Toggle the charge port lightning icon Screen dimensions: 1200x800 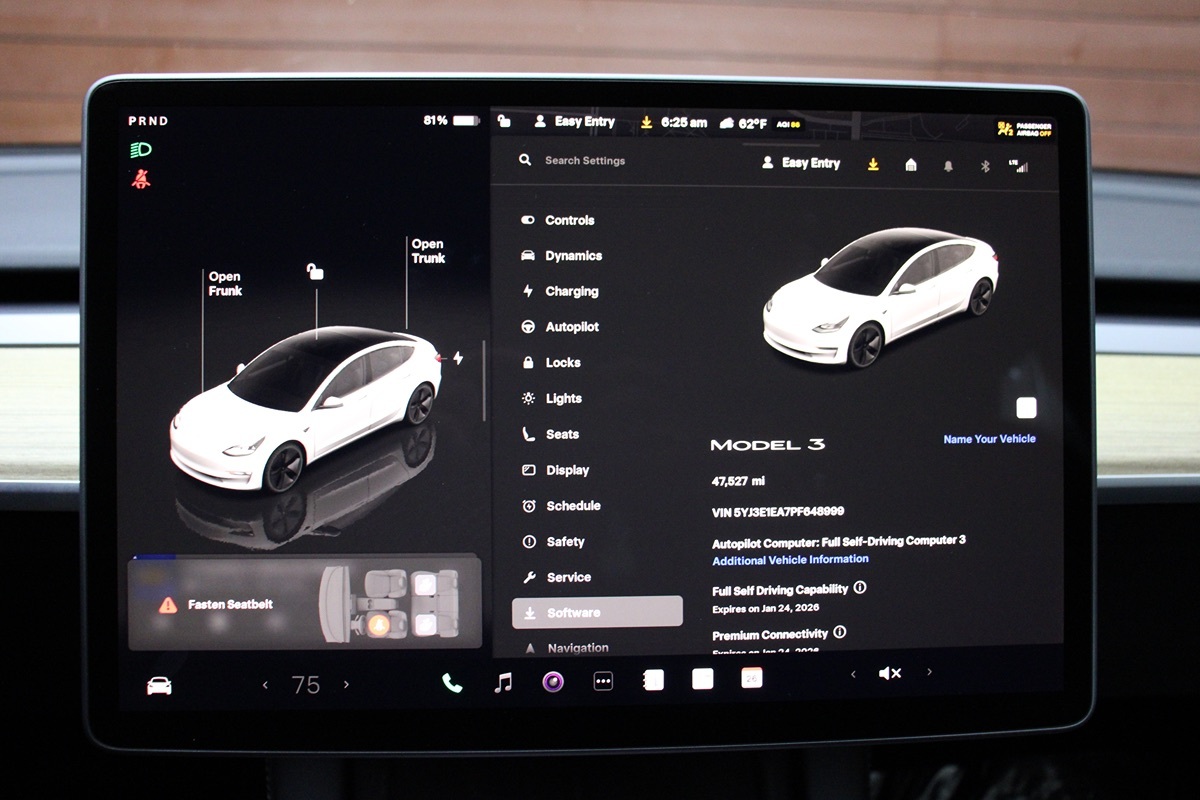[458, 358]
